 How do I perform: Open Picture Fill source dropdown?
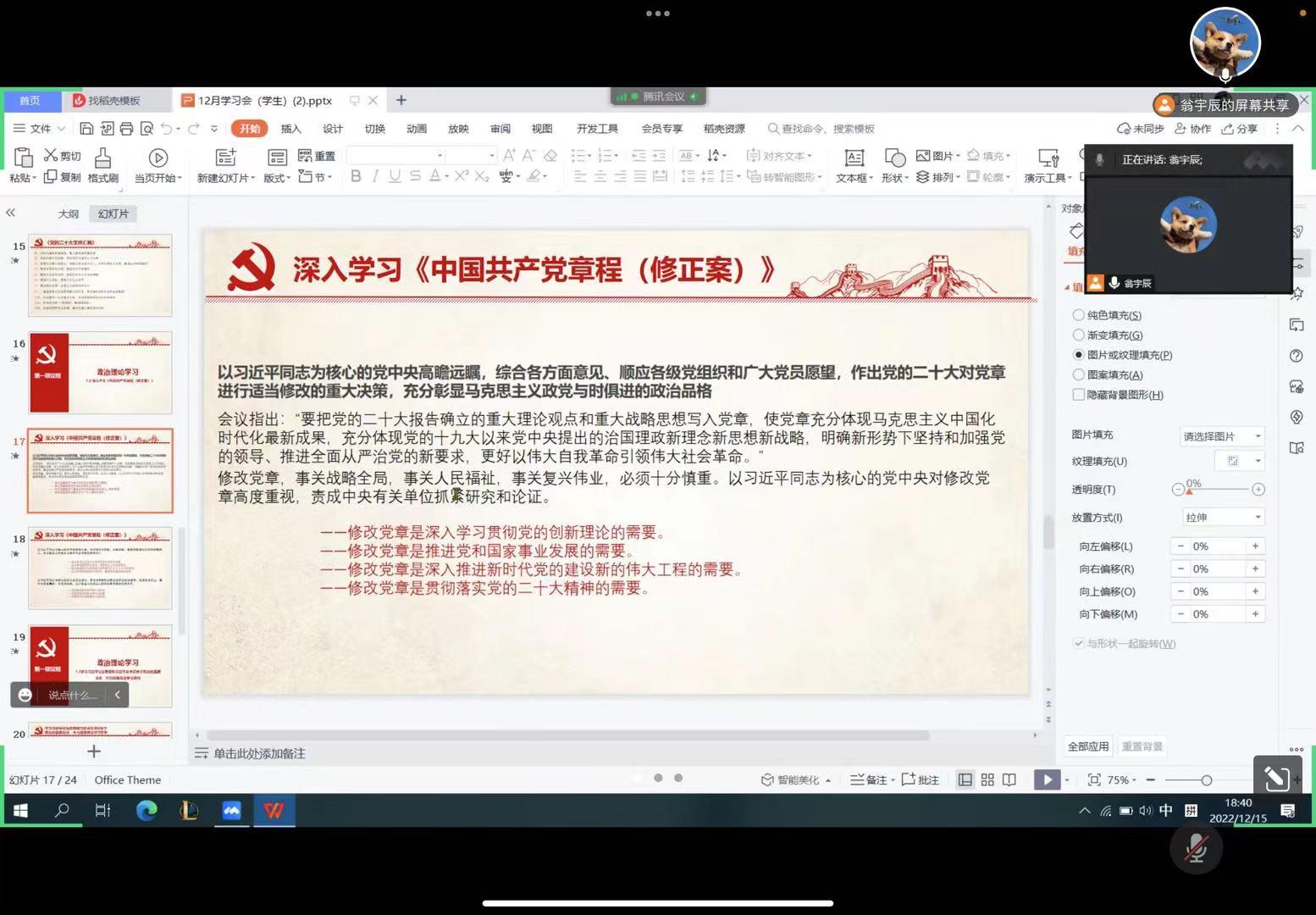[x=1222, y=436]
